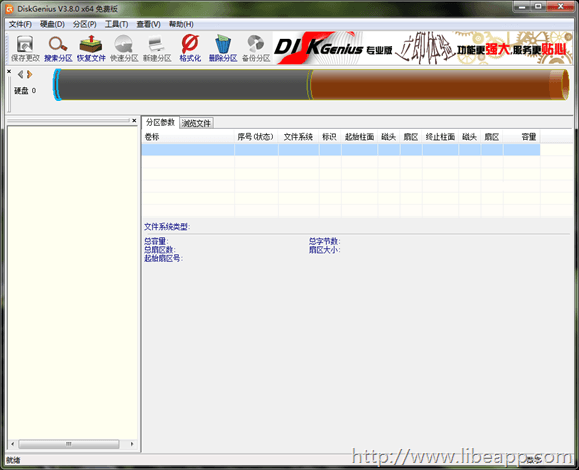Click the 标识 column header
Viewport: 579px width, 470px height.
click(x=330, y=137)
